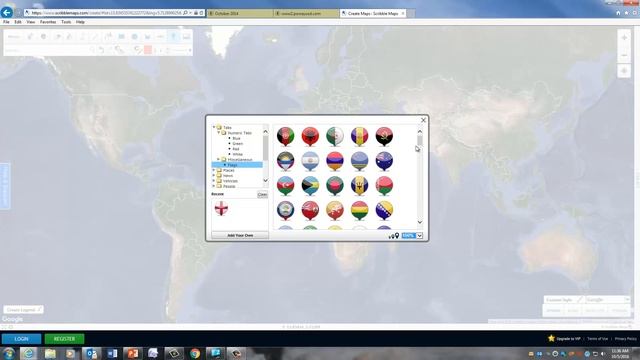Collapse the Numeric Tabs folder arrow
This screenshot has width=640, height=360.
(219, 133)
